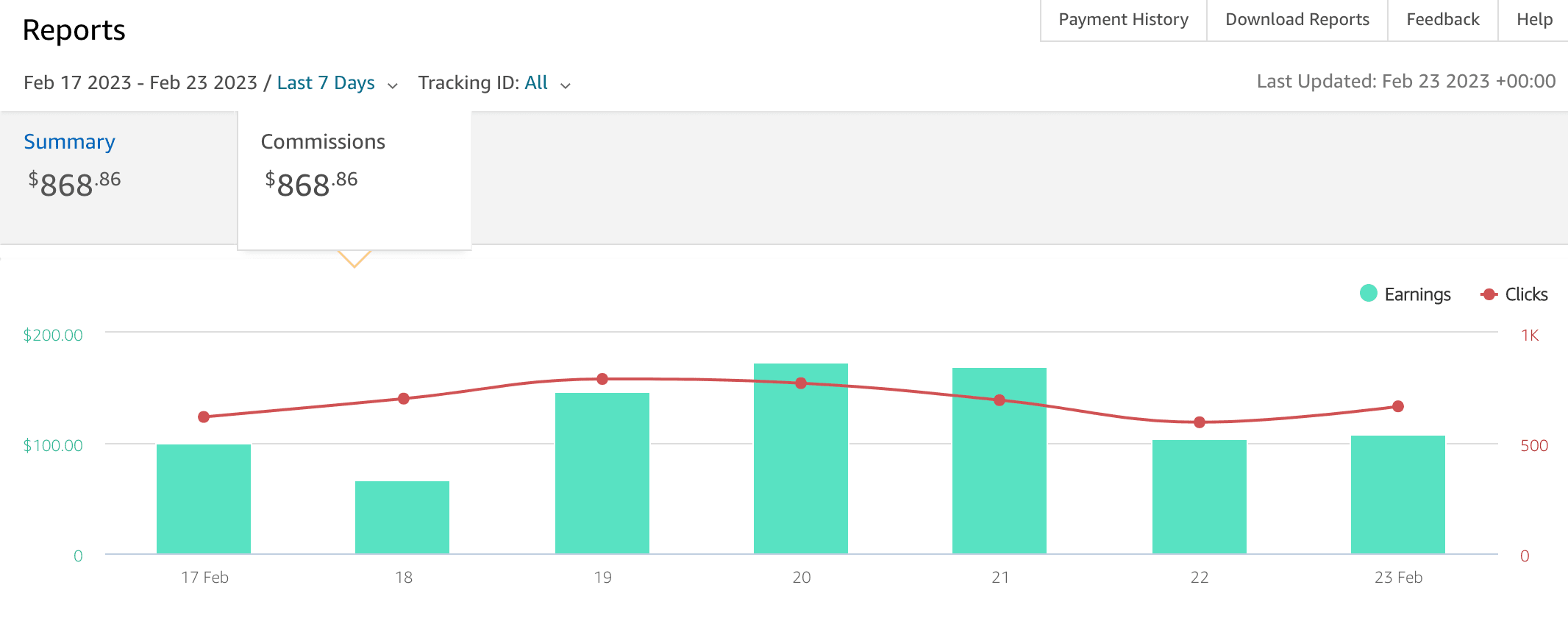Select the 18 Feb earnings bar

(402, 517)
